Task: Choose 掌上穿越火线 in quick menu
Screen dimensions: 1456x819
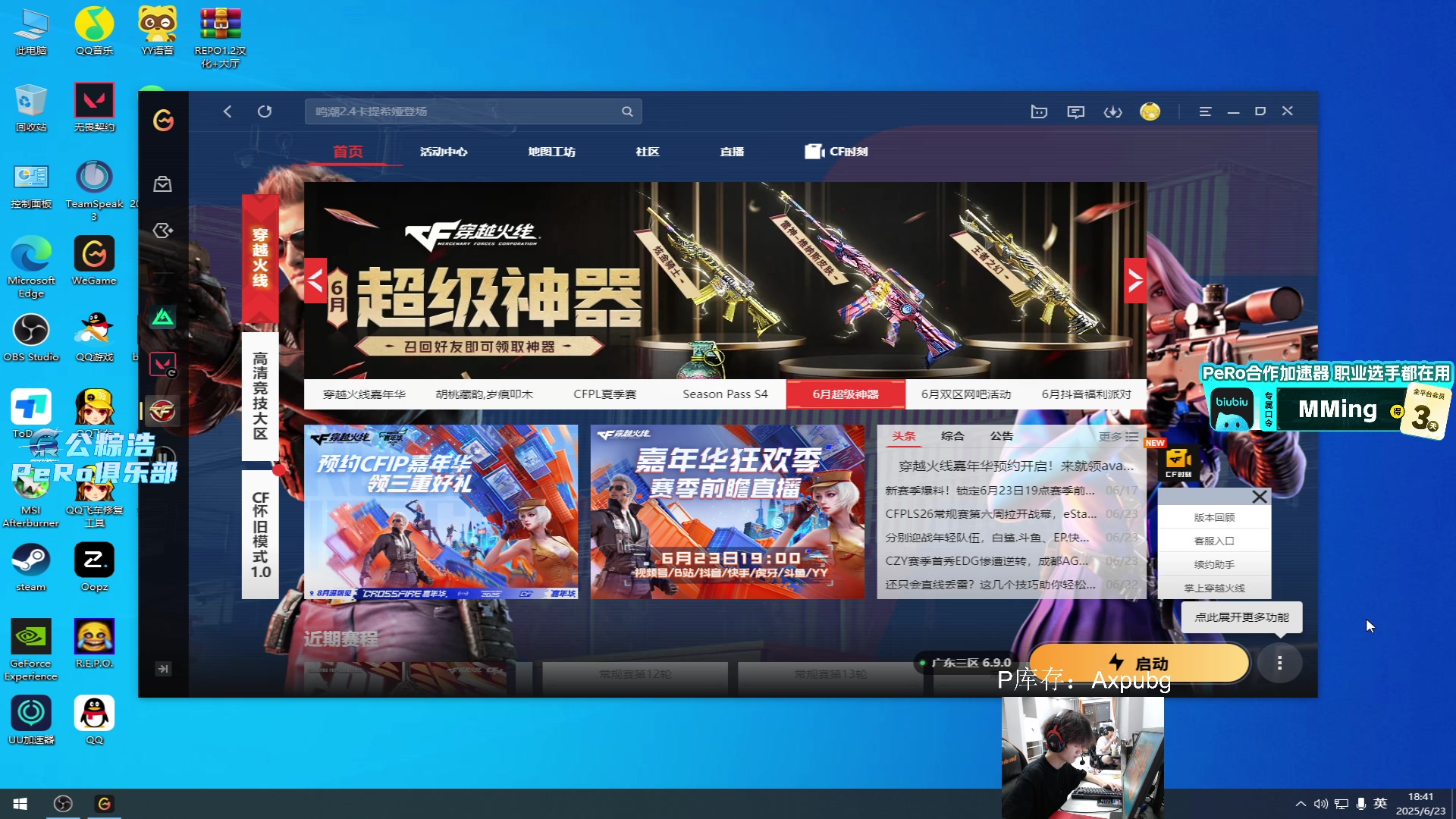Action: pyautogui.click(x=1214, y=588)
